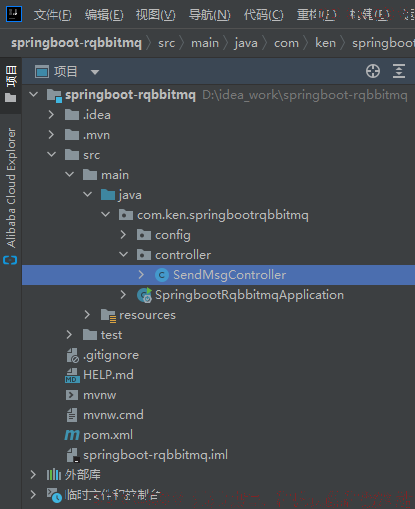Click the collapse all icon in the project panel

(399, 71)
